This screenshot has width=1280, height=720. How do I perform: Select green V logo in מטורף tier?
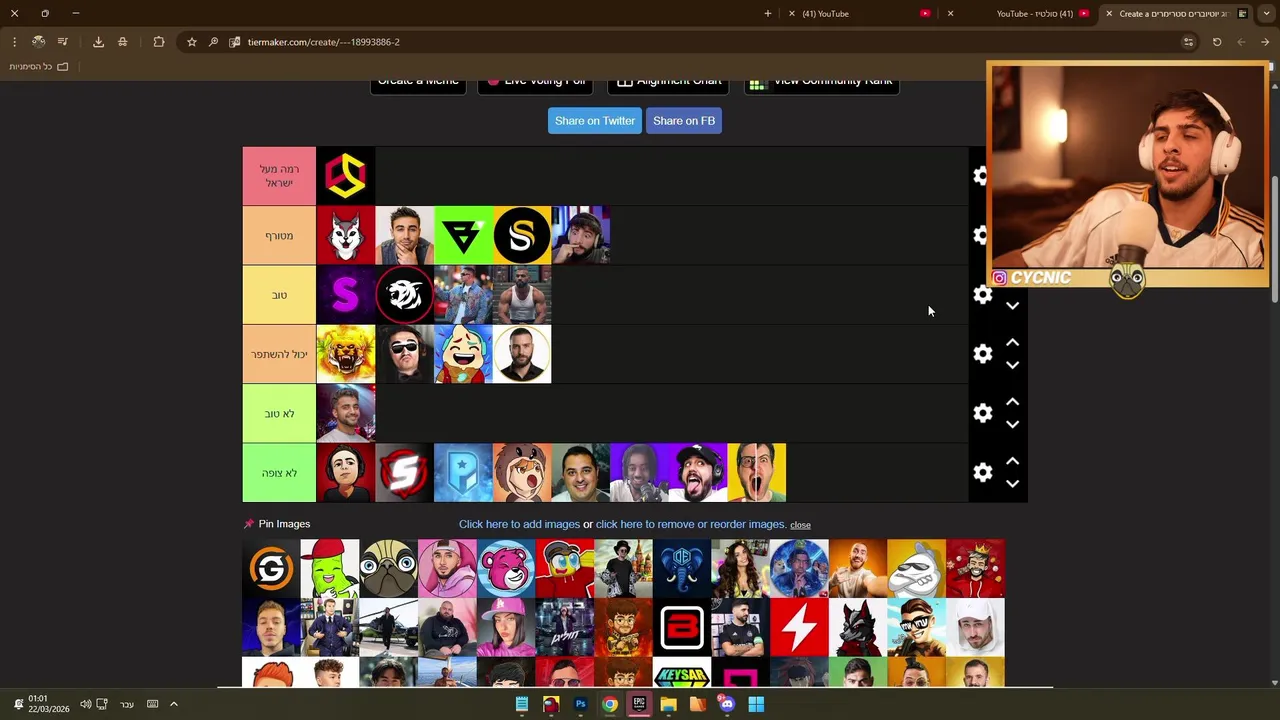pos(463,236)
